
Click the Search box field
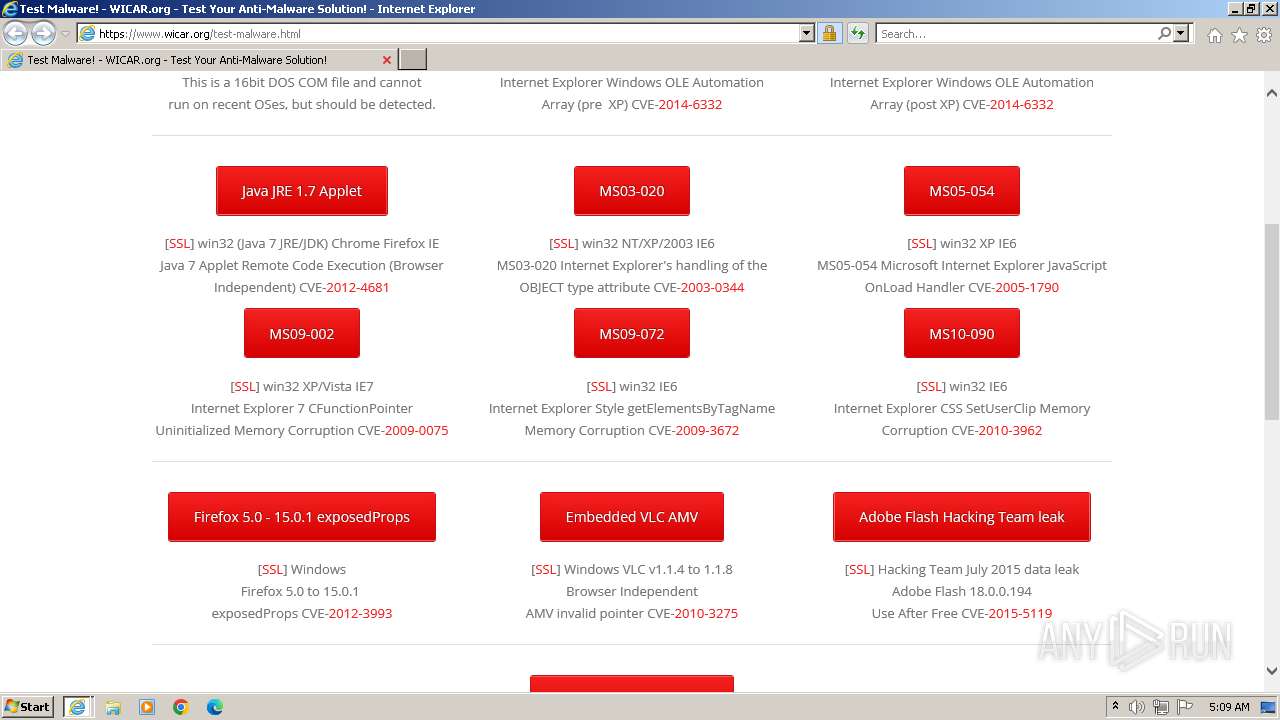click(x=1015, y=33)
